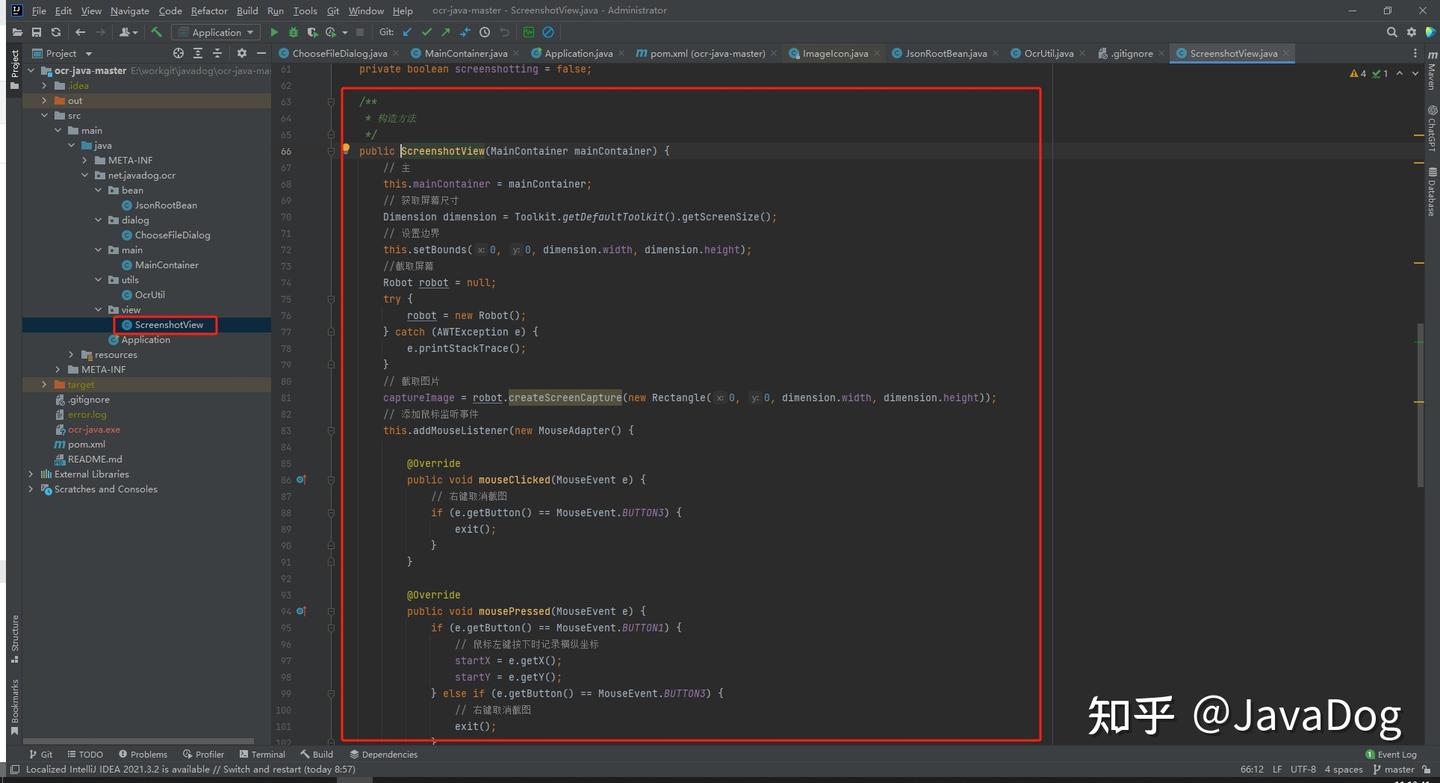This screenshot has height=783, width=1440.
Task: Commit changes using the green checkmark icon
Action: point(426,32)
